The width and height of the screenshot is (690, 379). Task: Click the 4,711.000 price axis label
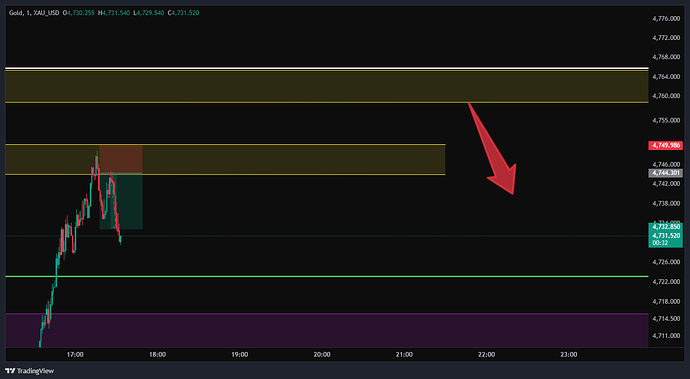[666, 336]
